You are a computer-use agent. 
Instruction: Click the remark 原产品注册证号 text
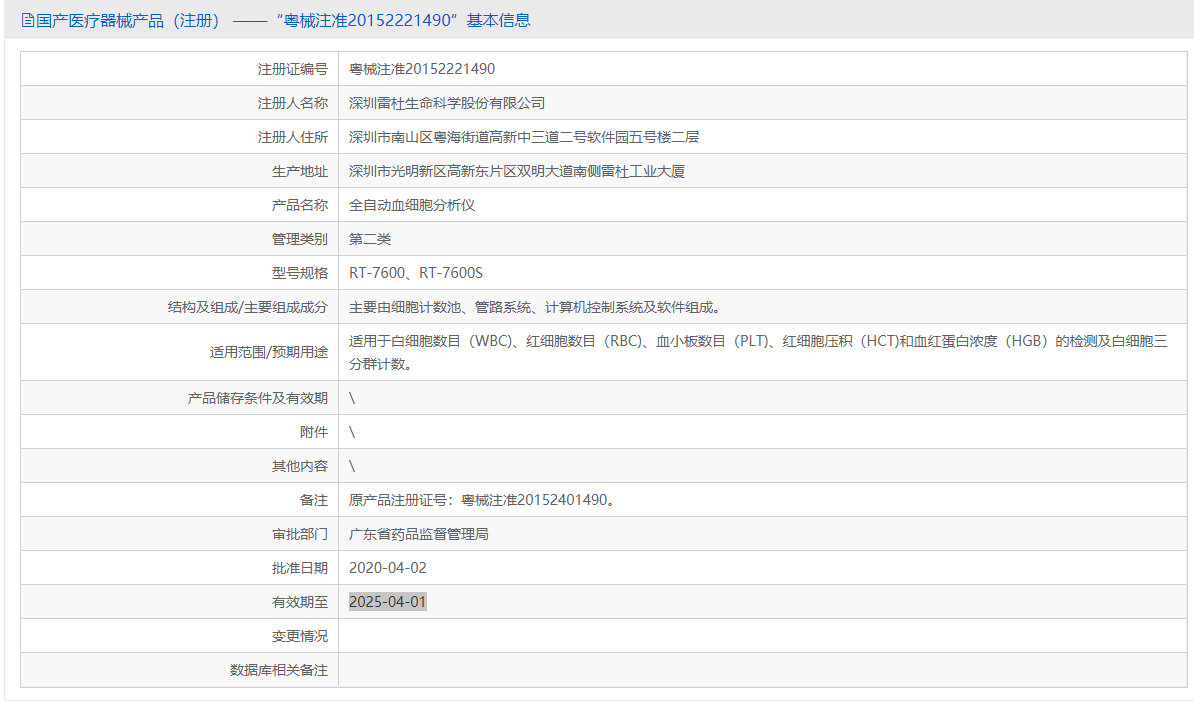(480, 500)
